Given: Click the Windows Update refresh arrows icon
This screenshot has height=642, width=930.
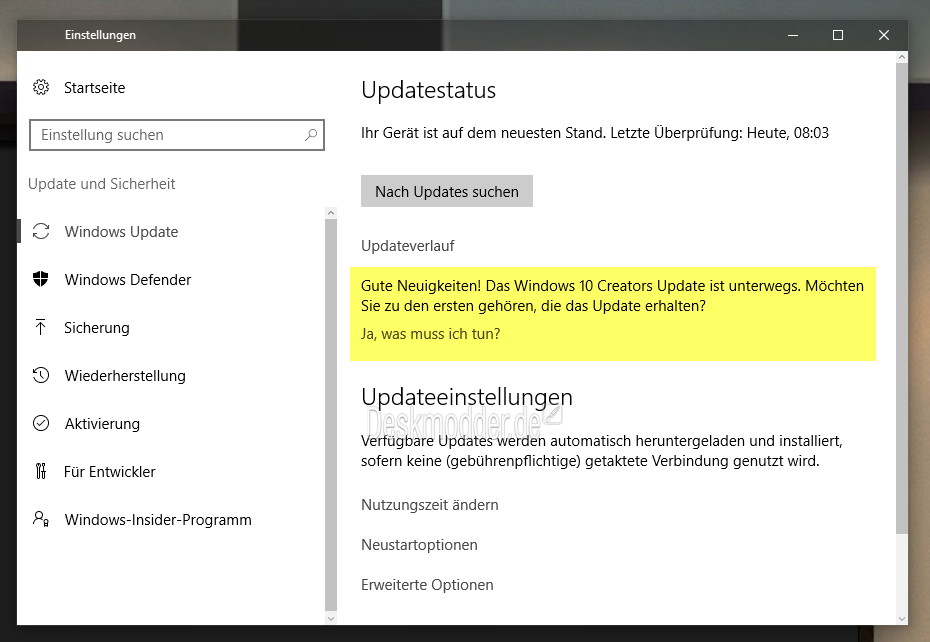Looking at the screenshot, I should (41, 231).
